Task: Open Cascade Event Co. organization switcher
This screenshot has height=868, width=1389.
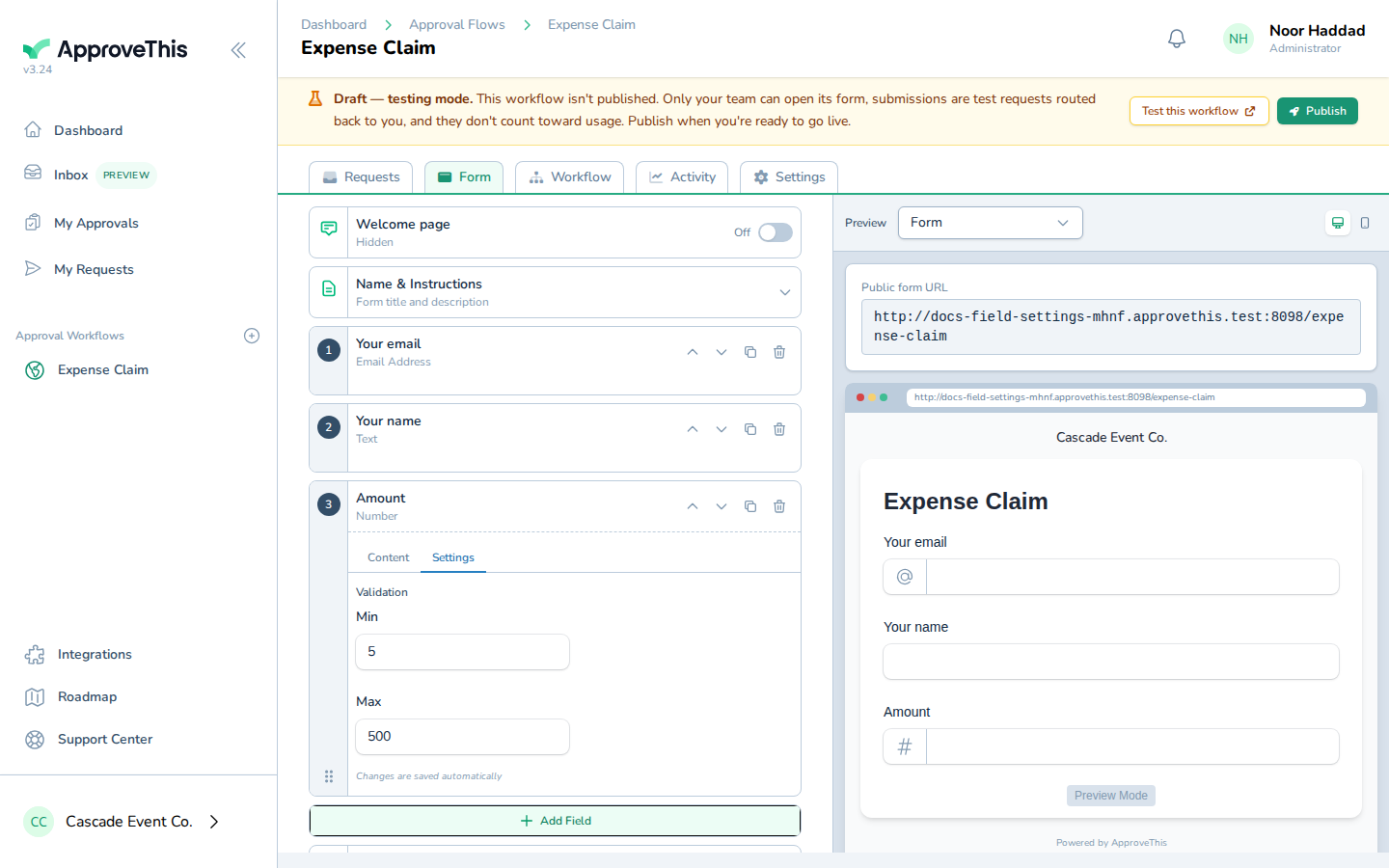Action: 122,822
